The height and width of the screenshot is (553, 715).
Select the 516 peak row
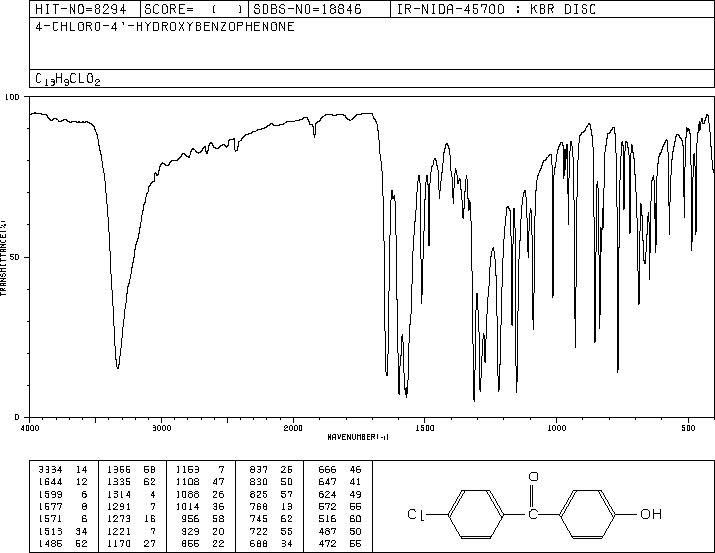[340, 519]
